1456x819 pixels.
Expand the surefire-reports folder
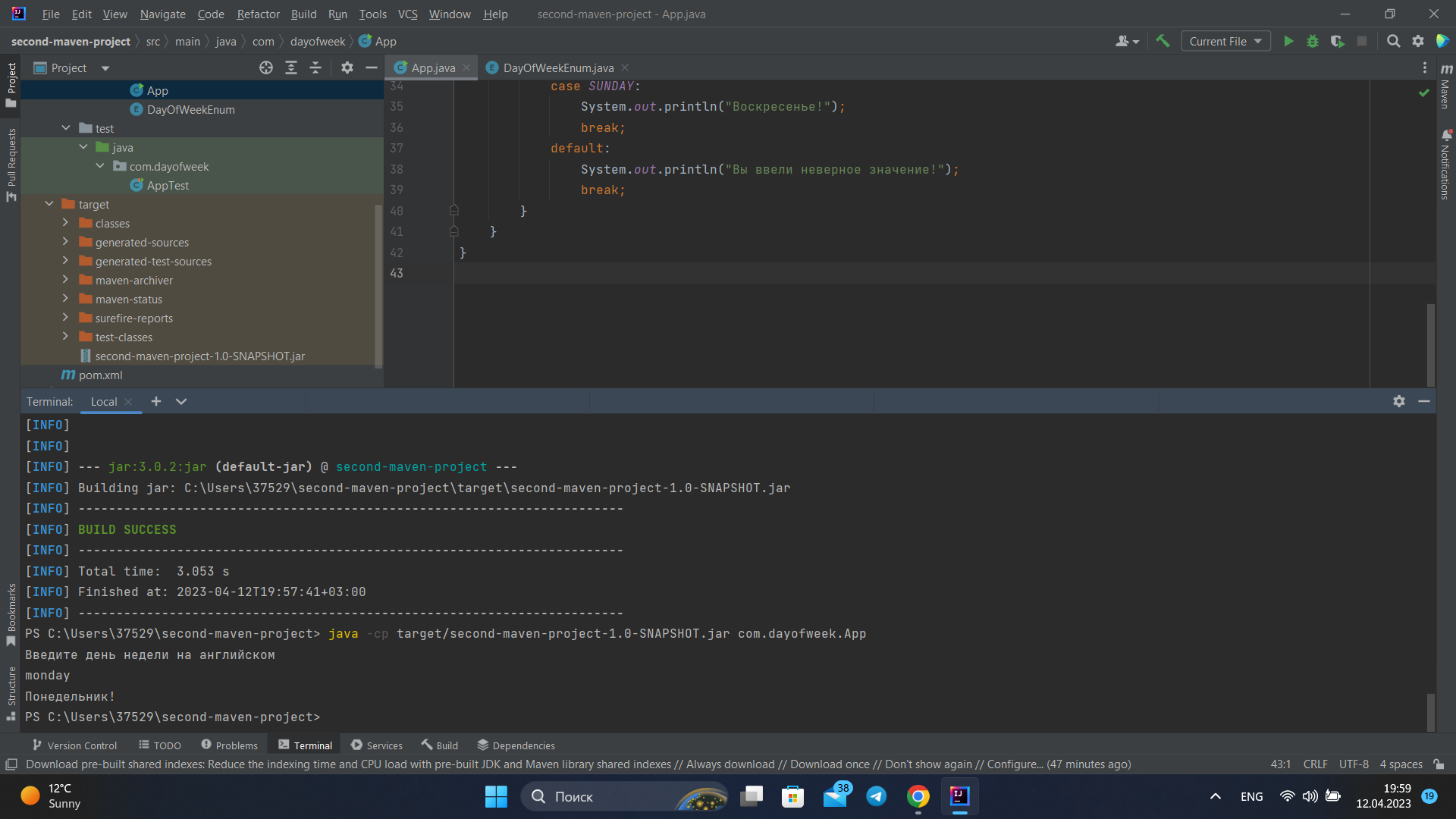65,318
